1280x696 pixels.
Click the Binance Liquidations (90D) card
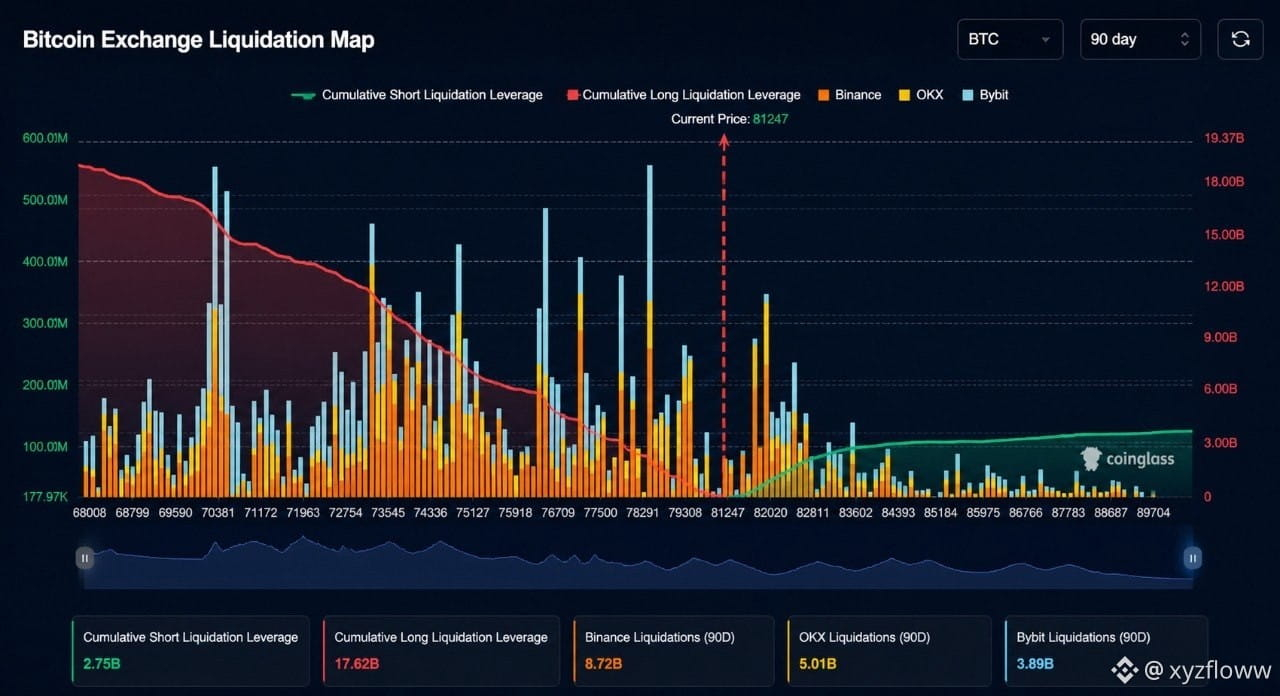point(674,651)
